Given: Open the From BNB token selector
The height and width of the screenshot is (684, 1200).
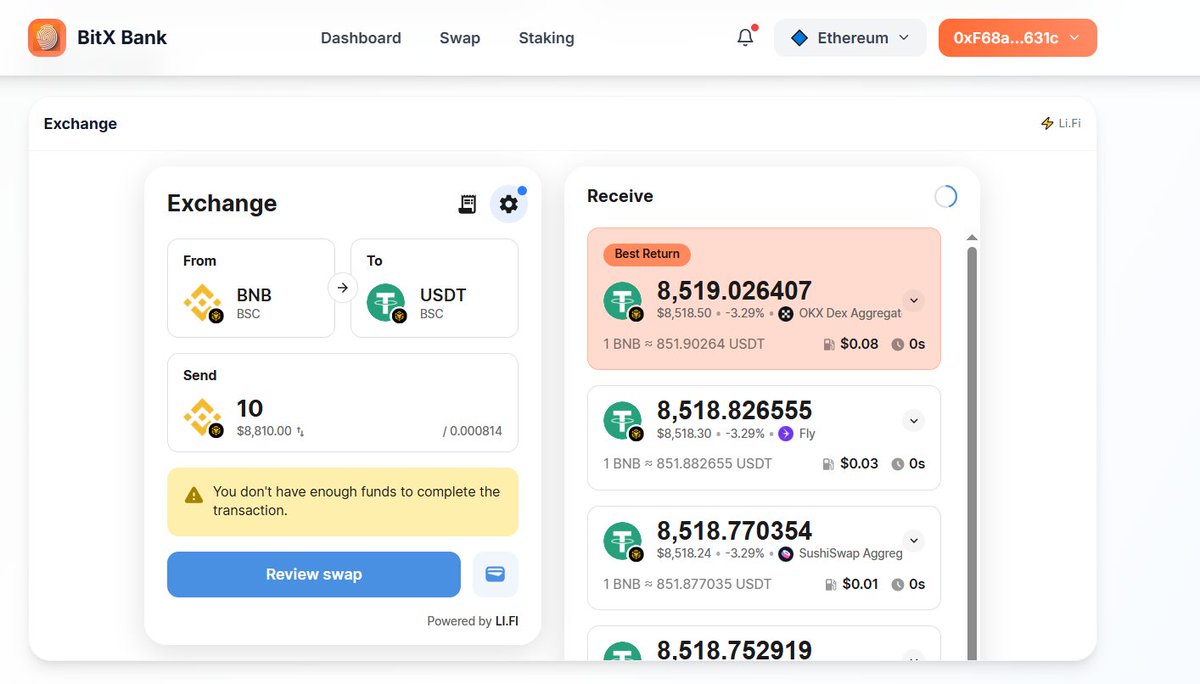Looking at the screenshot, I should (251, 288).
